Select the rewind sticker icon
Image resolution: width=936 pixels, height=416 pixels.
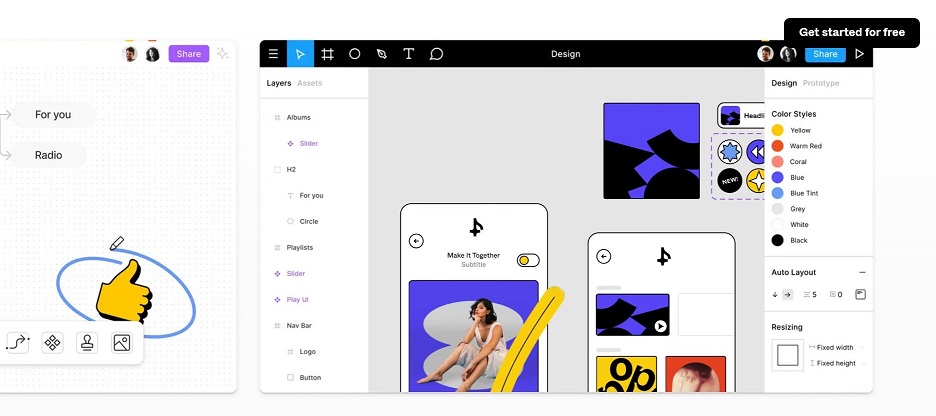point(756,152)
